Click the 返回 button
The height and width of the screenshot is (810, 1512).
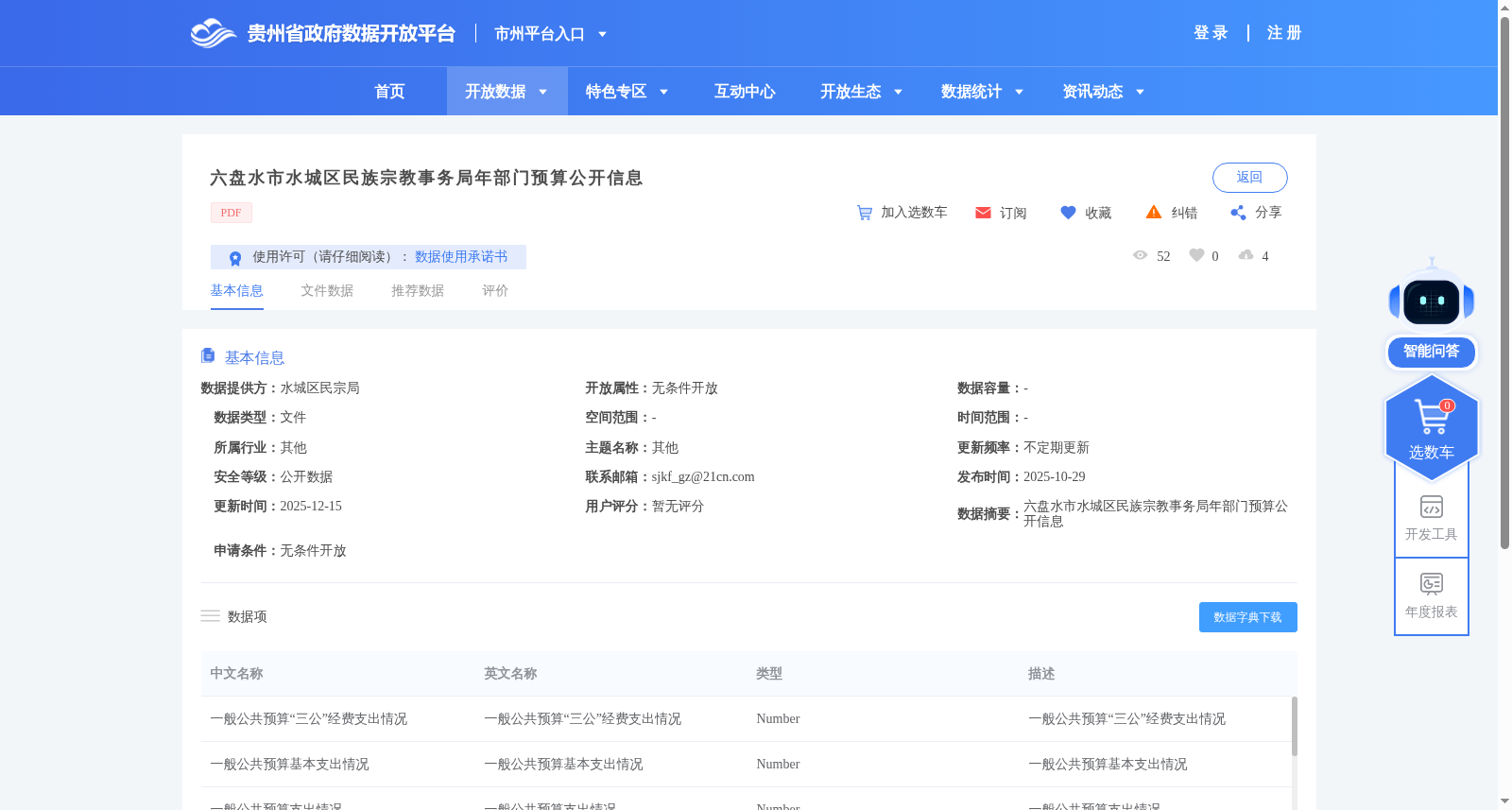point(1249,178)
